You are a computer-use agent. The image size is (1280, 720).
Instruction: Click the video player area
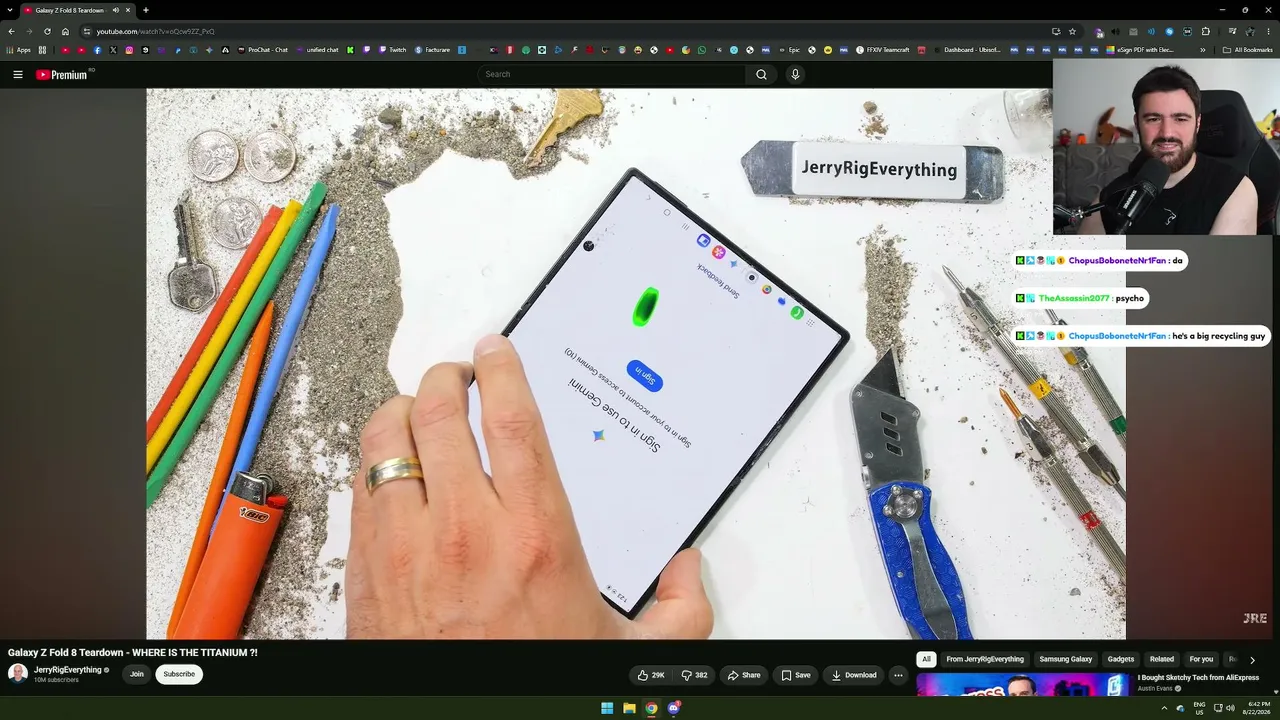click(636, 363)
